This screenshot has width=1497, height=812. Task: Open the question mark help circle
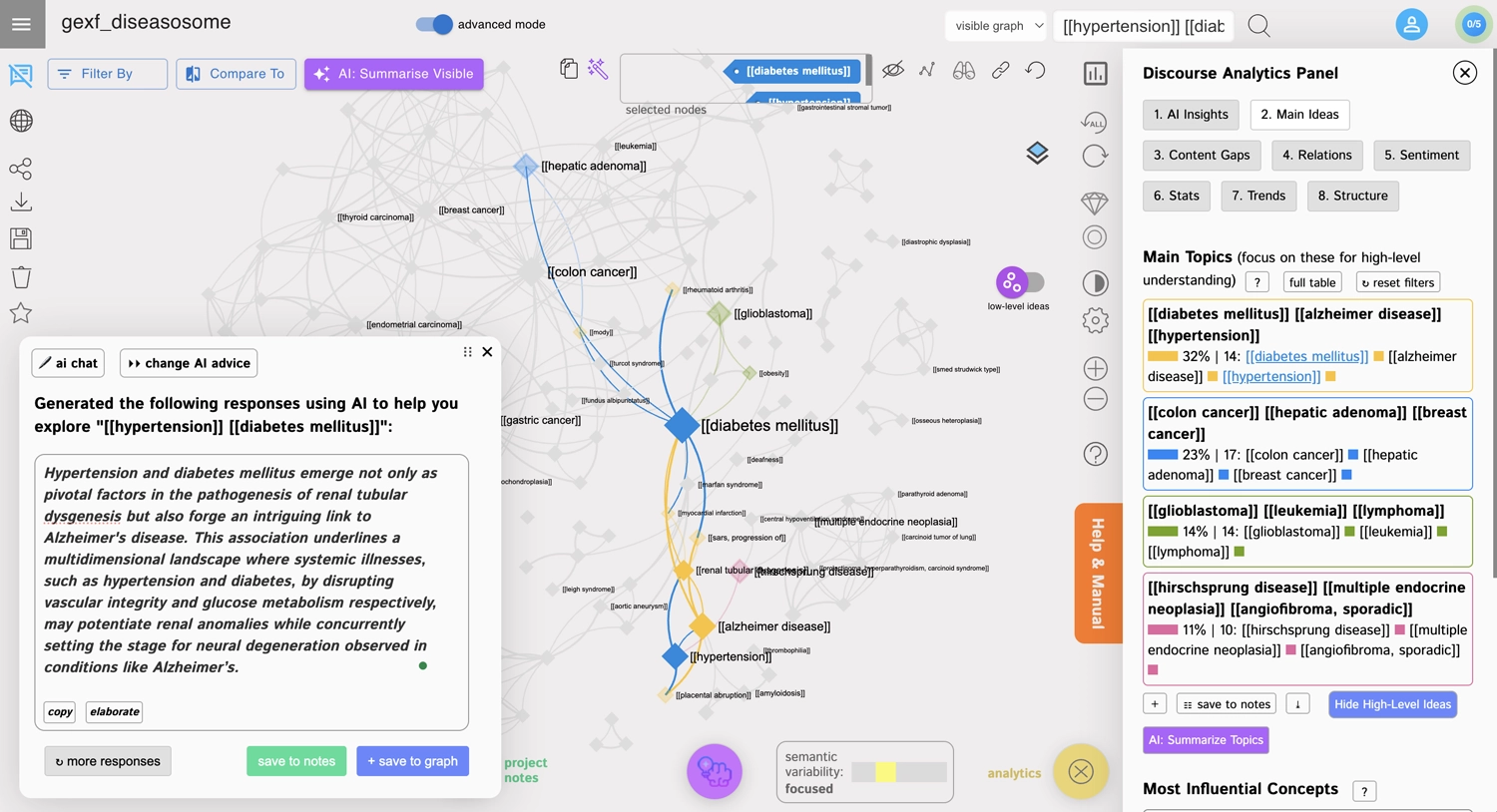(1095, 454)
